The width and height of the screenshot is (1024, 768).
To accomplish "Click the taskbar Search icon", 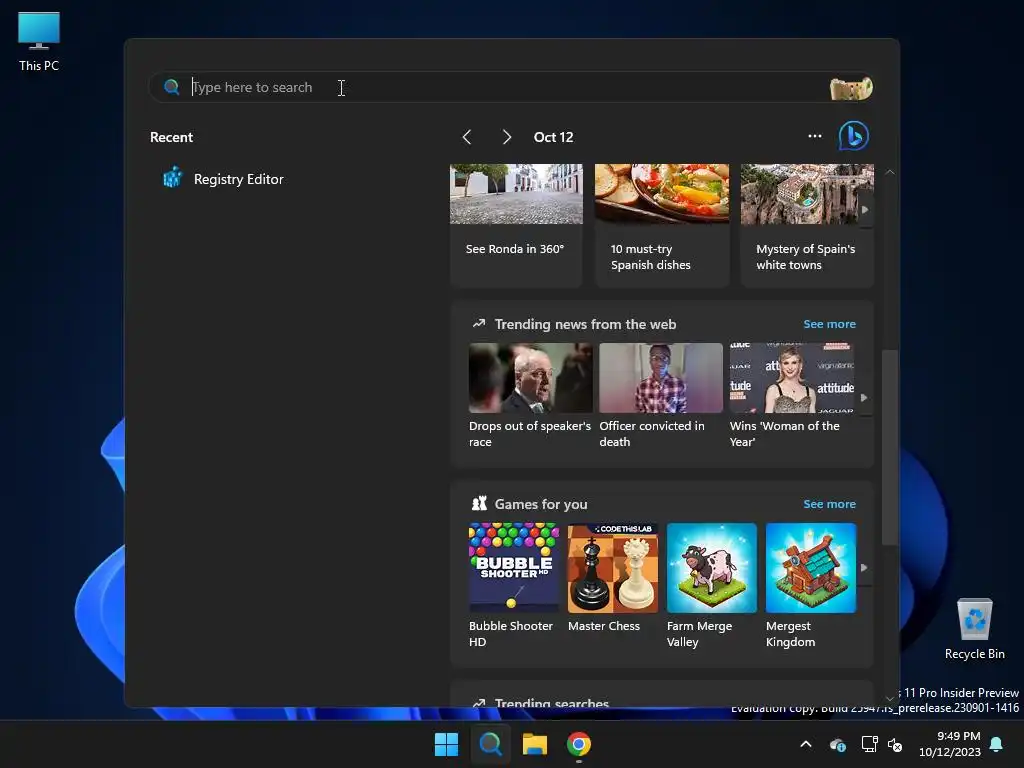I will tap(490, 744).
